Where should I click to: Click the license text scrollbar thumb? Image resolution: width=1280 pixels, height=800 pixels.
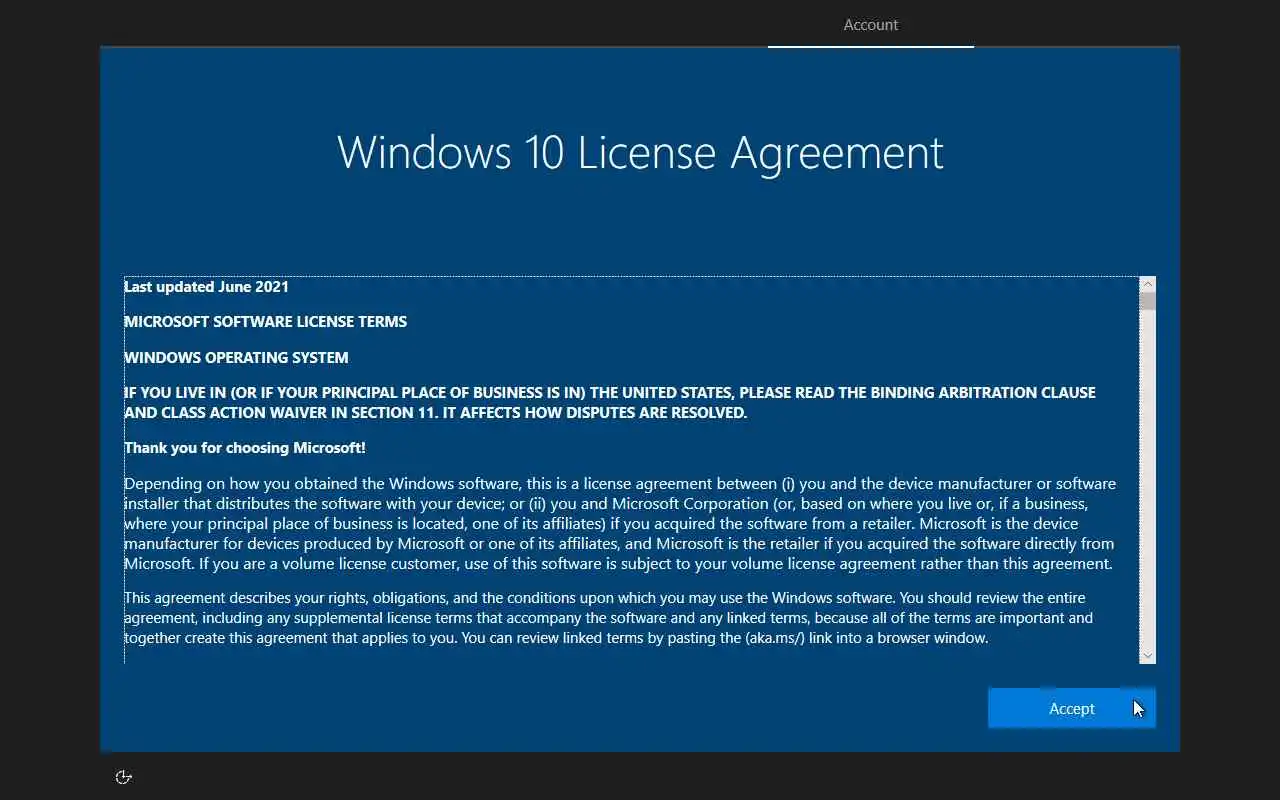click(x=1147, y=301)
